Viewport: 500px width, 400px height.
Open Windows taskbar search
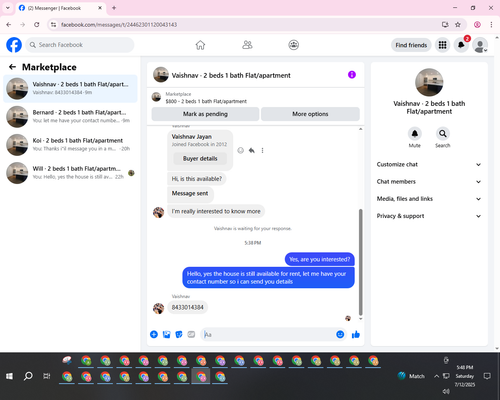point(28,376)
